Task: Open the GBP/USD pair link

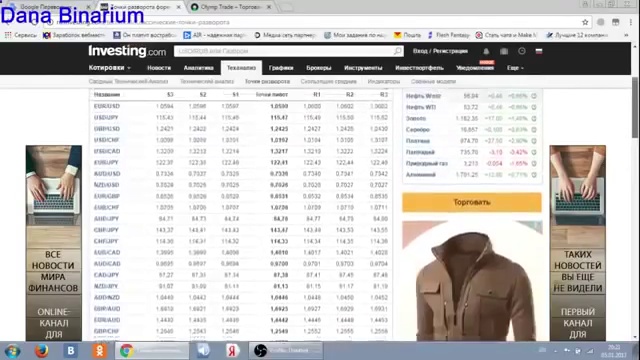Action: [x=107, y=129]
